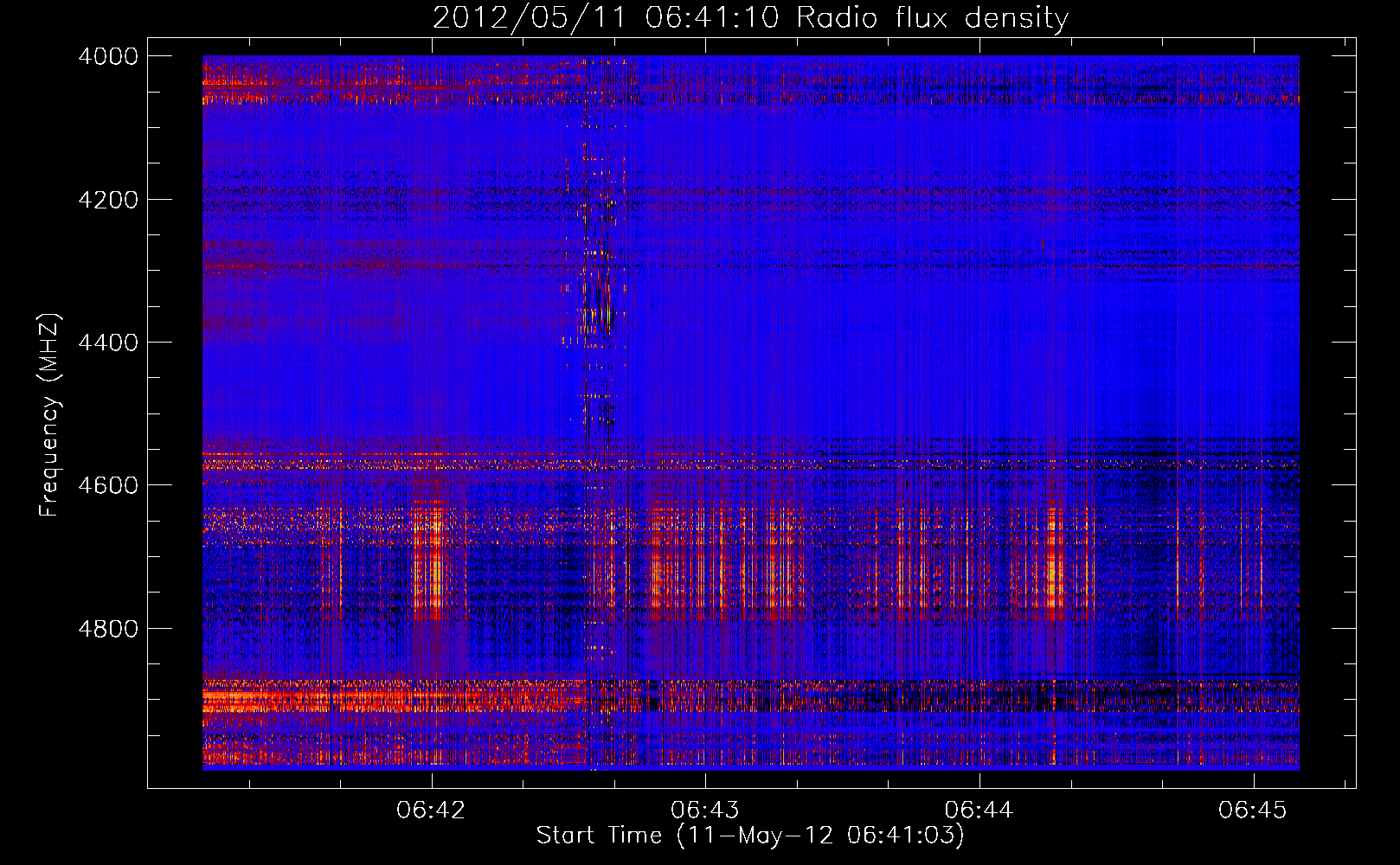1400x865 pixels.
Task: Click the 06:44 time tick label
Action: point(979,810)
